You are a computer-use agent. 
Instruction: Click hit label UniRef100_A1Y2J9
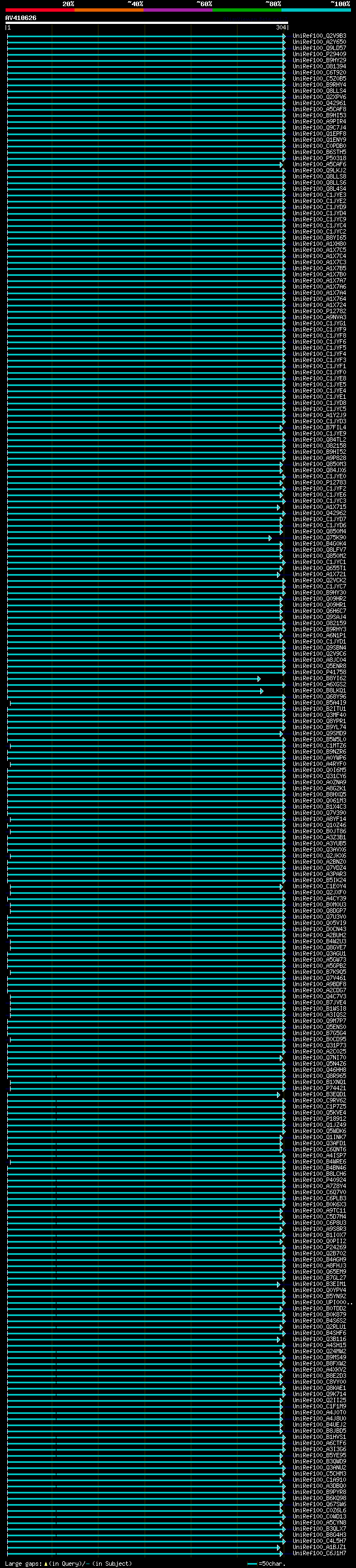pyautogui.click(x=319, y=415)
